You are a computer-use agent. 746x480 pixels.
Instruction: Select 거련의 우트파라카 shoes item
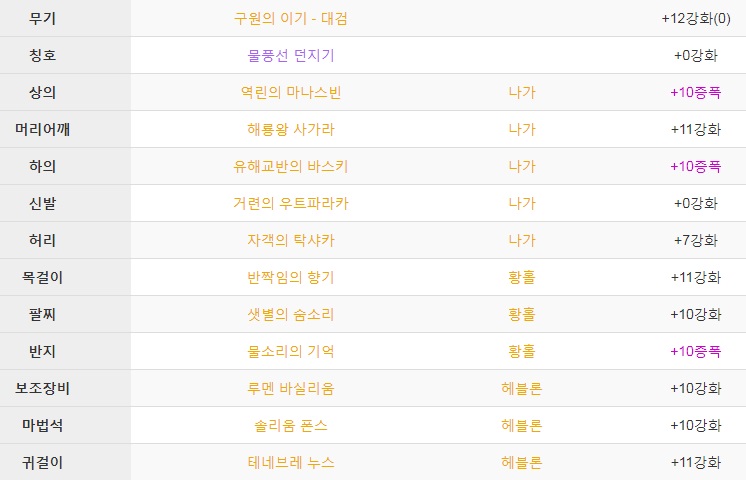point(290,204)
